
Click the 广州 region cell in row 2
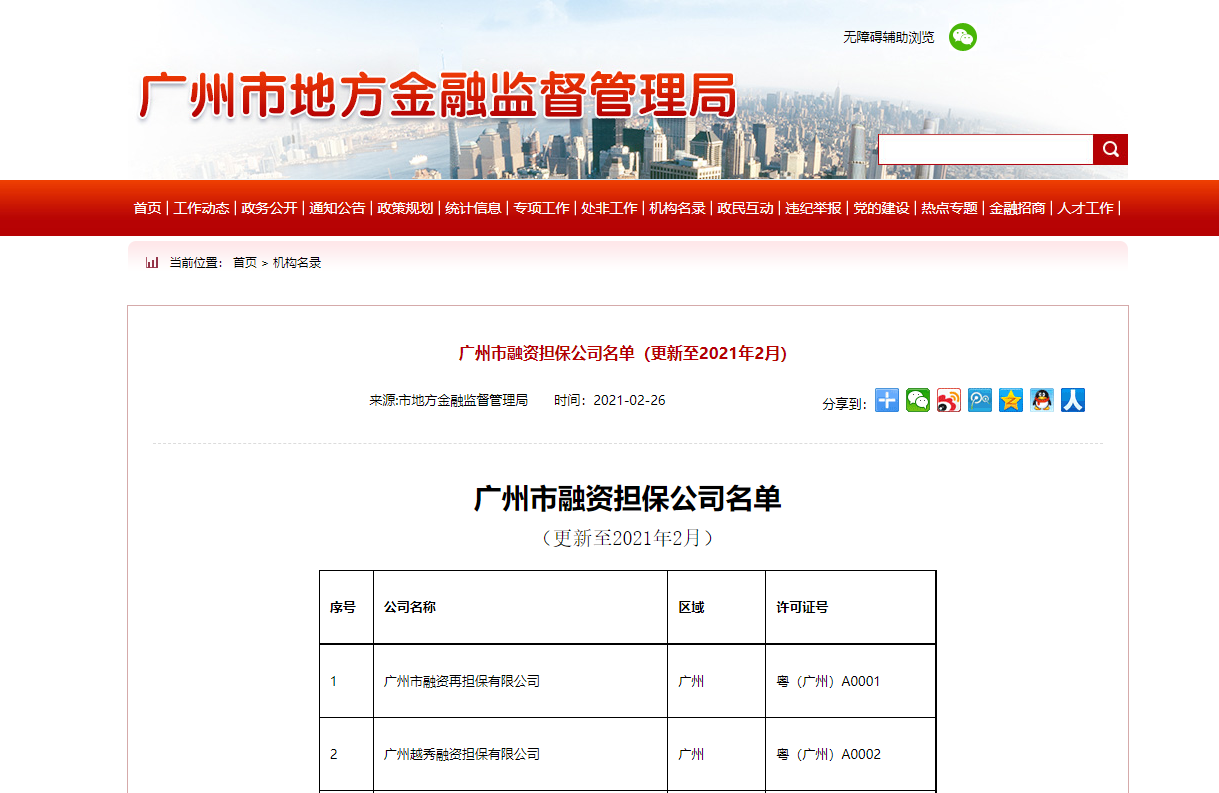(691, 754)
